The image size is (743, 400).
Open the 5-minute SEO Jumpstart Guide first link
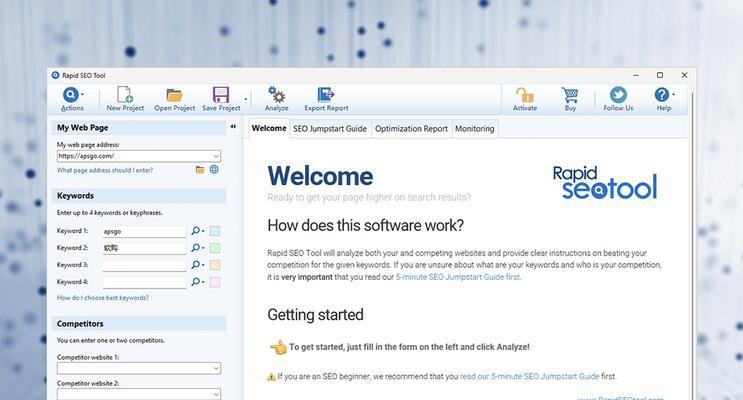pos(458,277)
